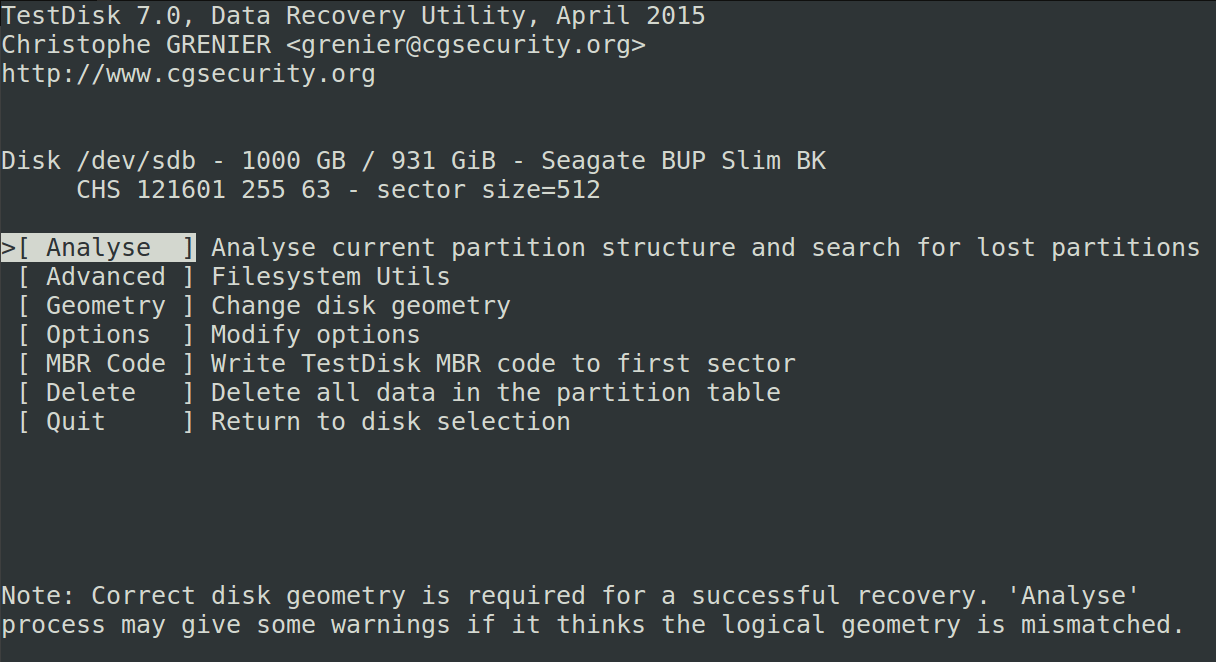Click 'Delete all data in the partition table'
Screen dimensions: 1216x662
[x=495, y=393]
